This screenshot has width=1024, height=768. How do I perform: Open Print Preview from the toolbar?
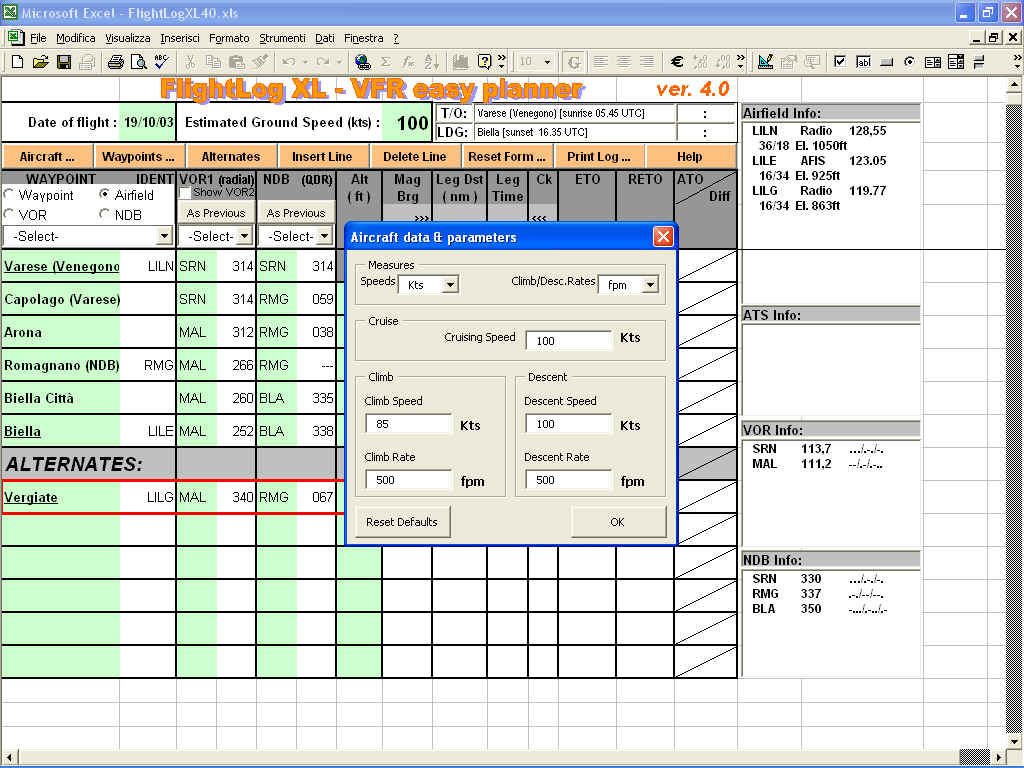(138, 62)
